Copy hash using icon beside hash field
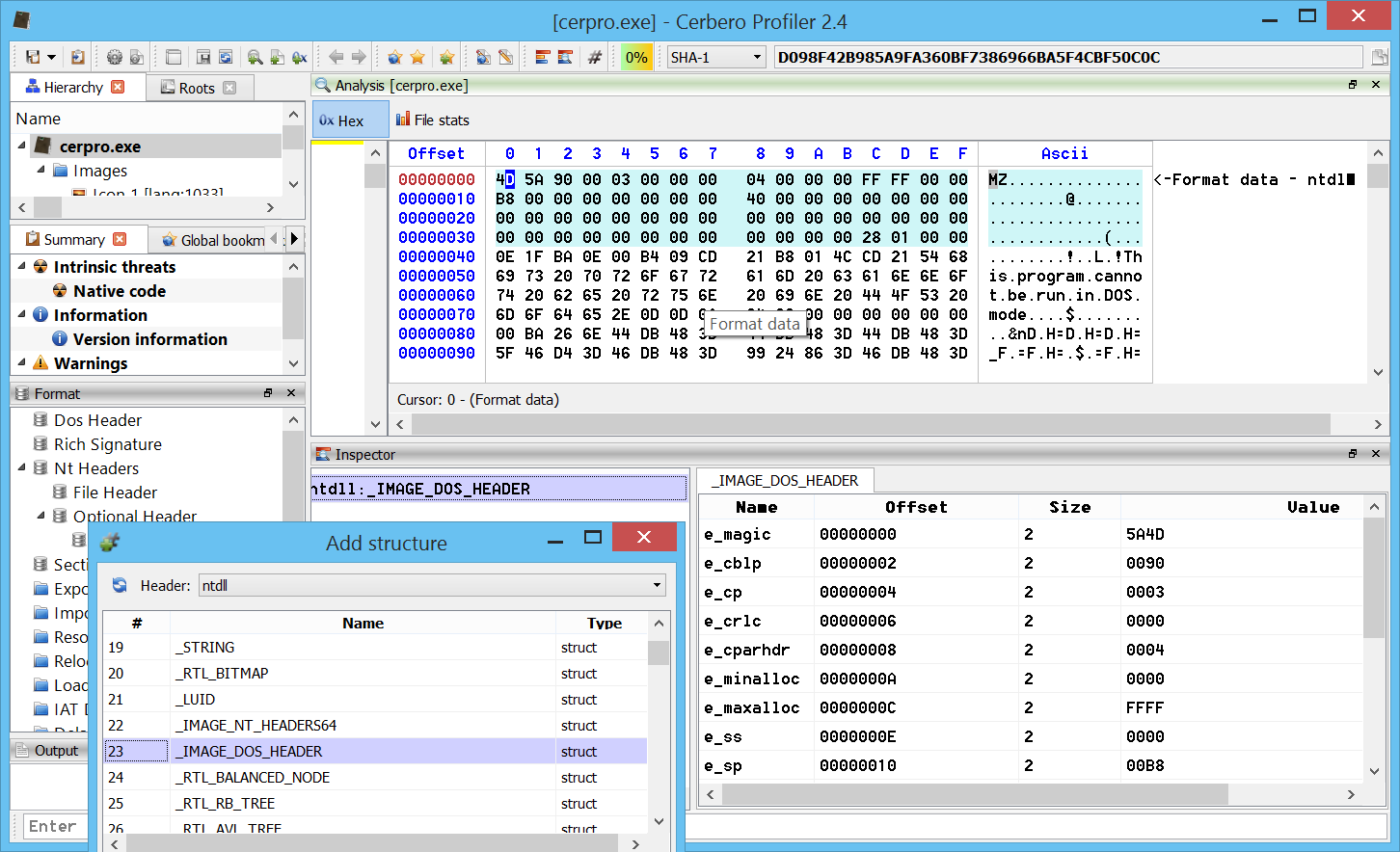Image resolution: width=1400 pixels, height=852 pixels. point(1380,57)
